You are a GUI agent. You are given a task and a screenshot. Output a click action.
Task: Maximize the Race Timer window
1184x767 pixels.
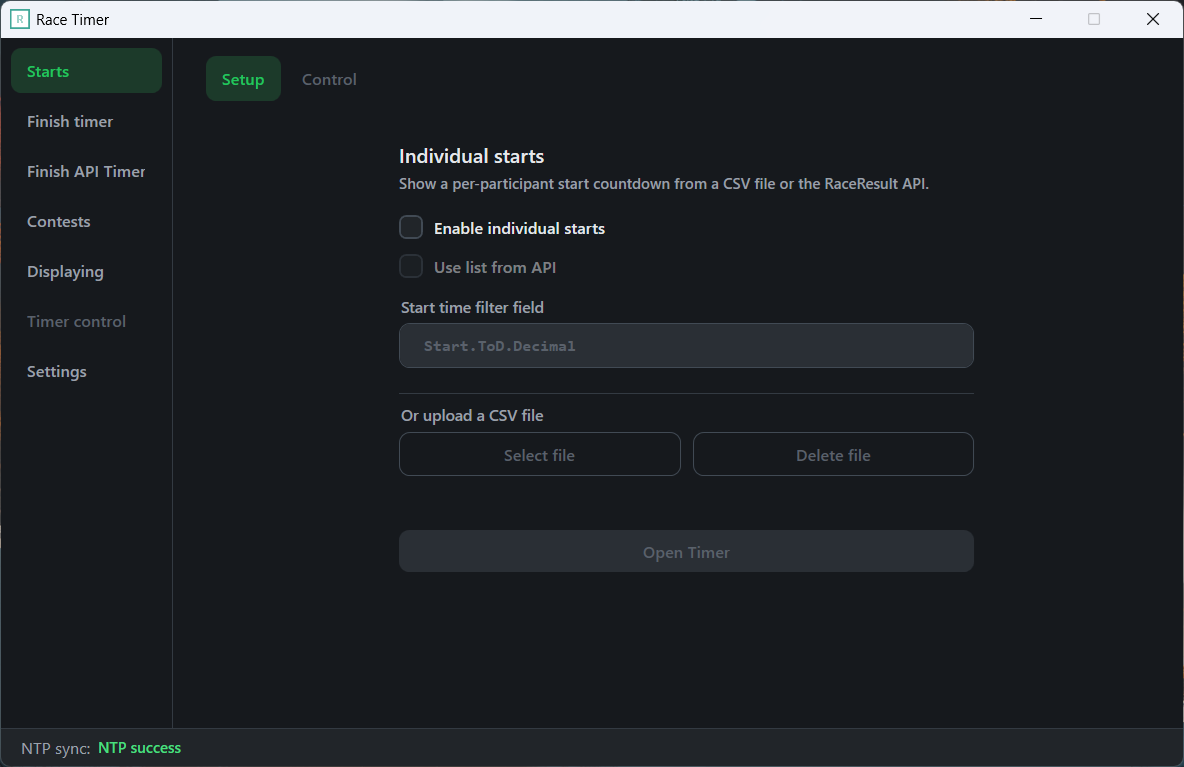(x=1094, y=19)
